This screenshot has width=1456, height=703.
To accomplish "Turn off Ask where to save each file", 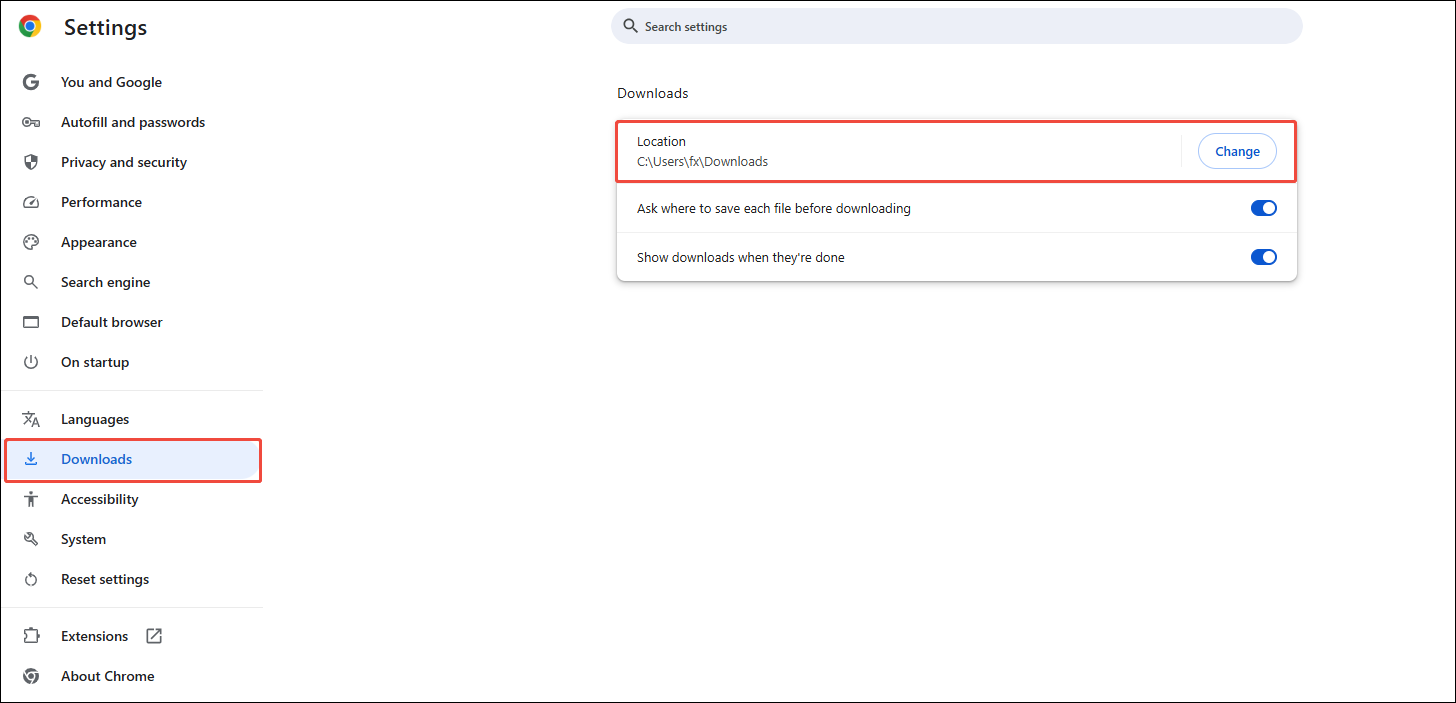I will click(1264, 208).
